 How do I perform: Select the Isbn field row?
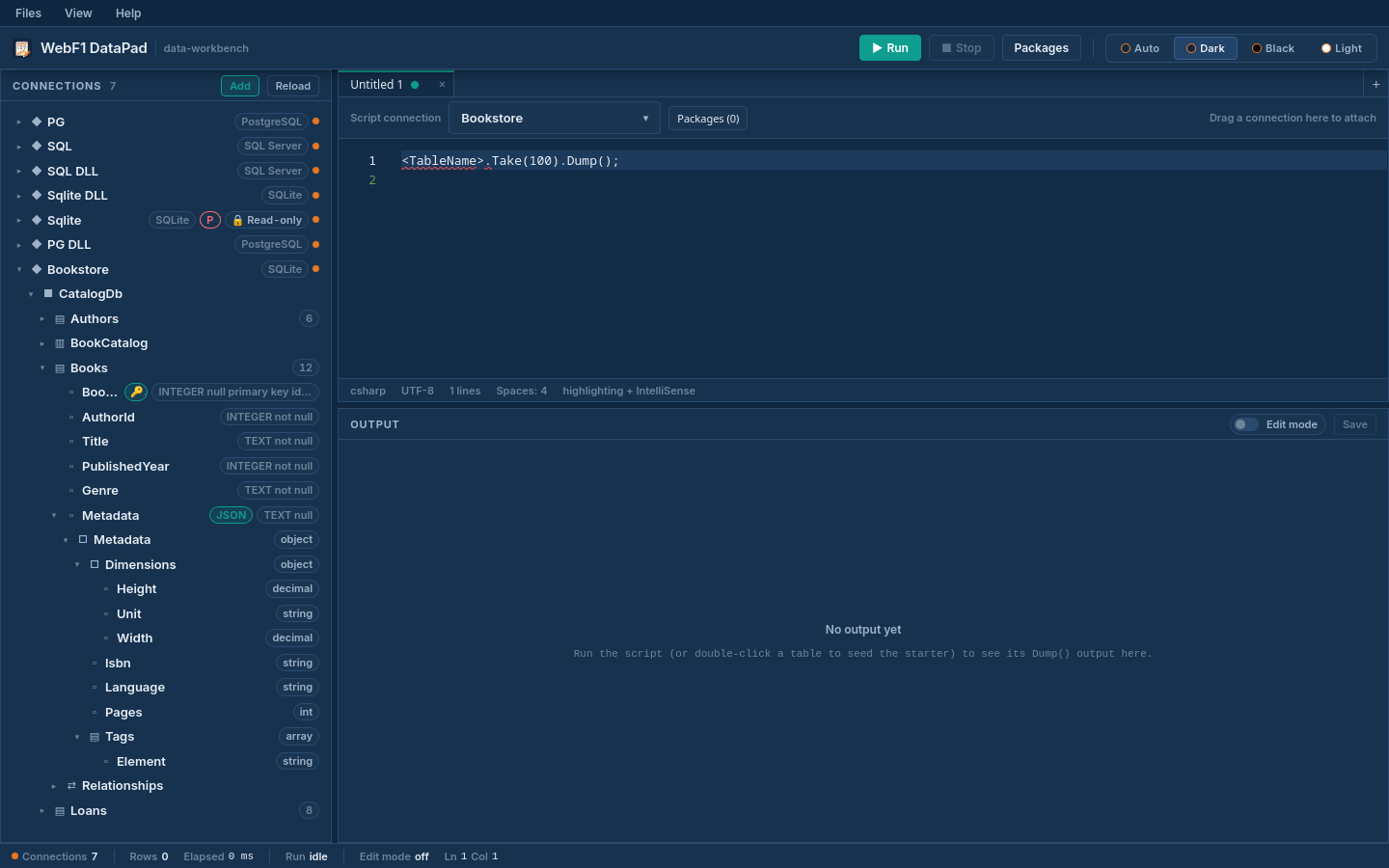tap(166, 663)
